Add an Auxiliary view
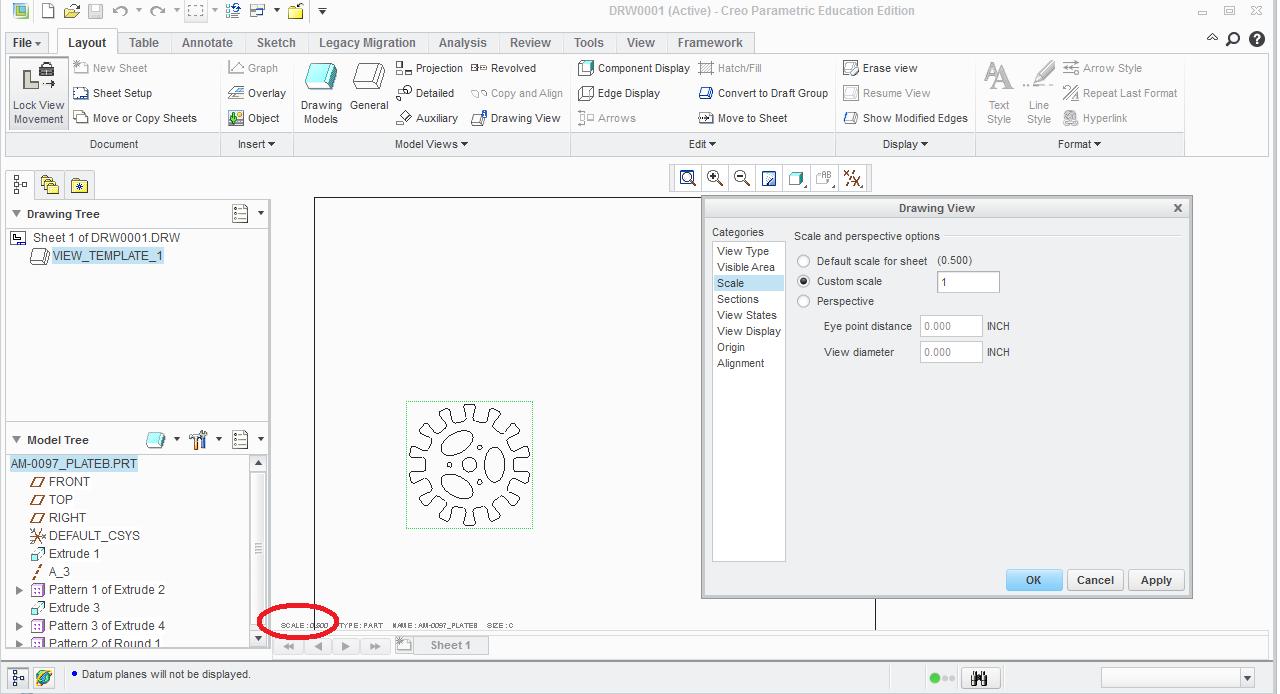 click(427, 118)
